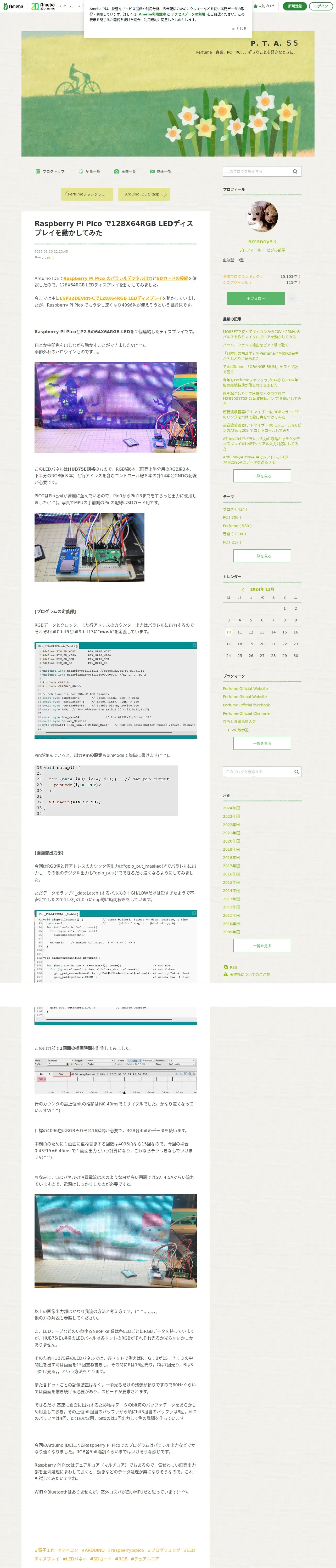The height and width of the screenshot is (1568, 336).
Task: Open the SDカードの接続 link
Action: pyautogui.click(x=172, y=278)
